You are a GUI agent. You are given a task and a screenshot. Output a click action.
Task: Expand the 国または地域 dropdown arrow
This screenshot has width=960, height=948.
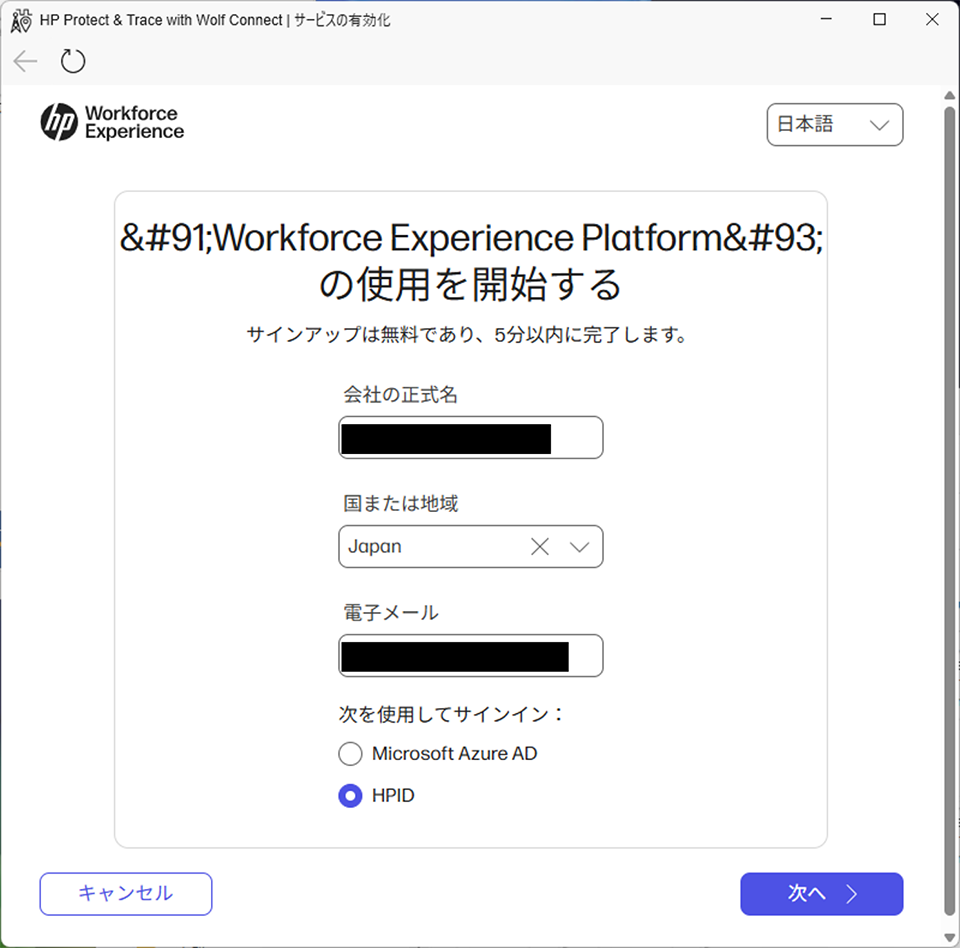click(x=579, y=547)
